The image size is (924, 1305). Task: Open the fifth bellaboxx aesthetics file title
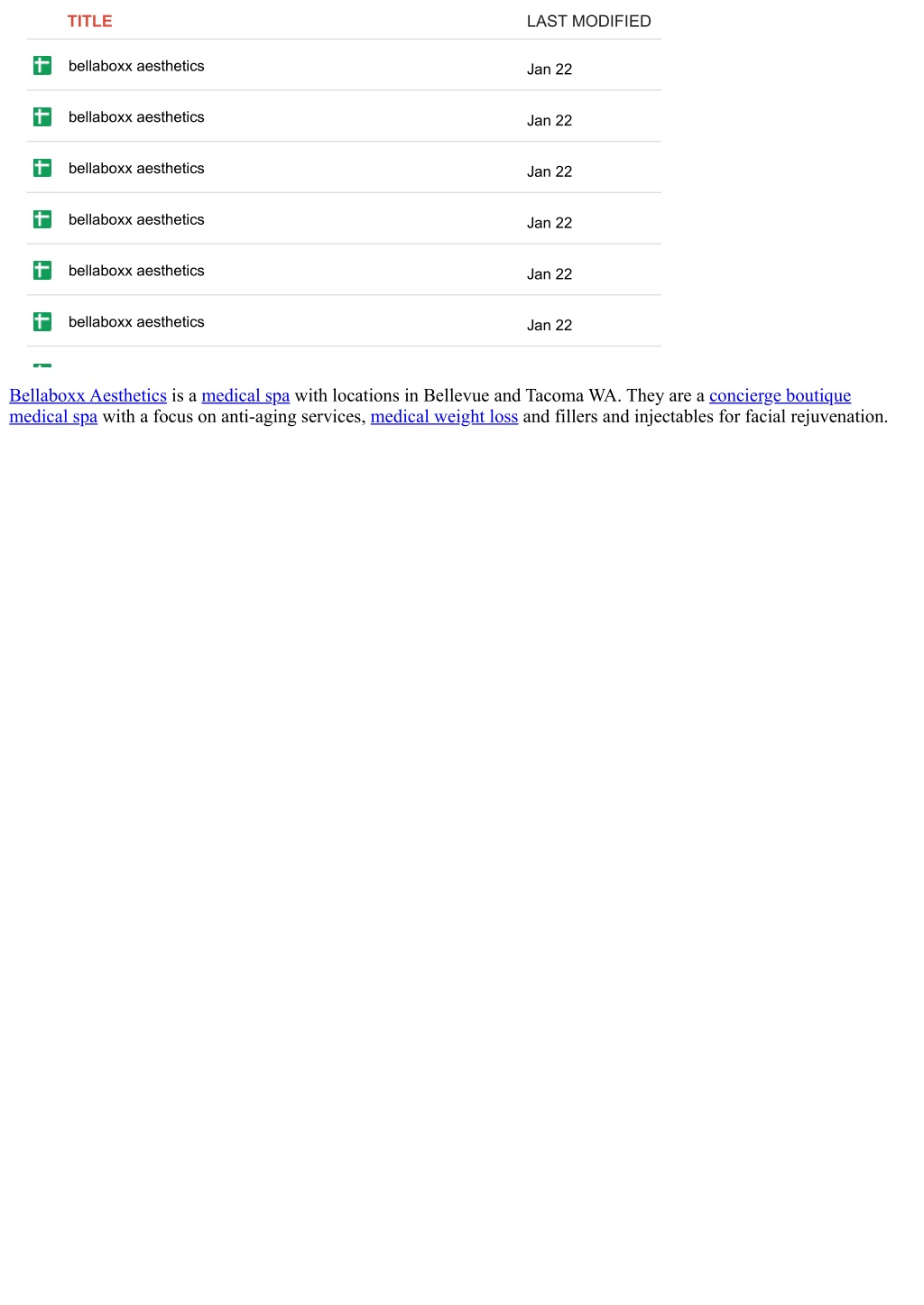point(136,271)
